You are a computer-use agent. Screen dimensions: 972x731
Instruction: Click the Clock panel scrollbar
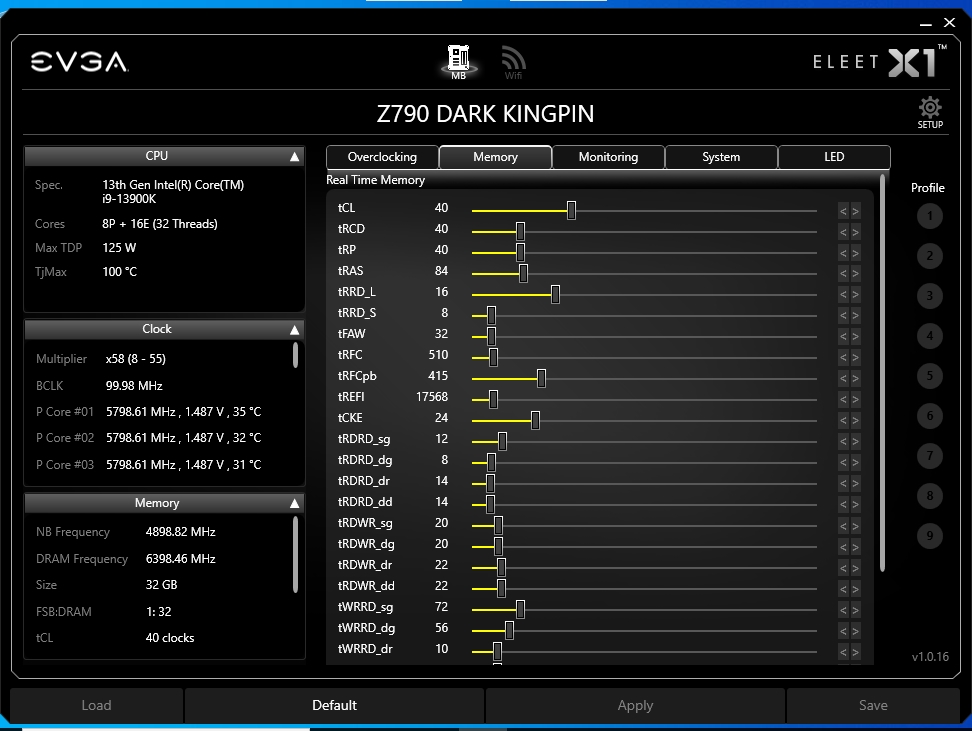point(295,355)
